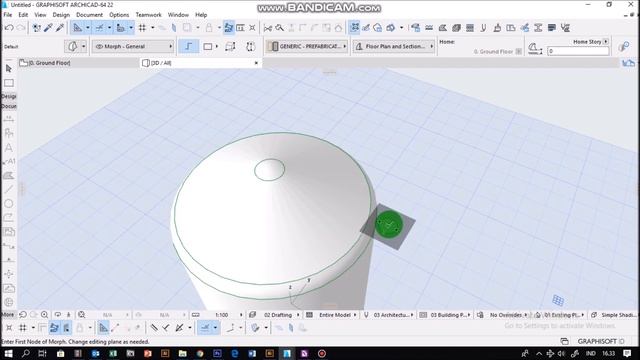Select the Inject Parameters syringe icon
The image size is (640, 360).
(x=60, y=28)
